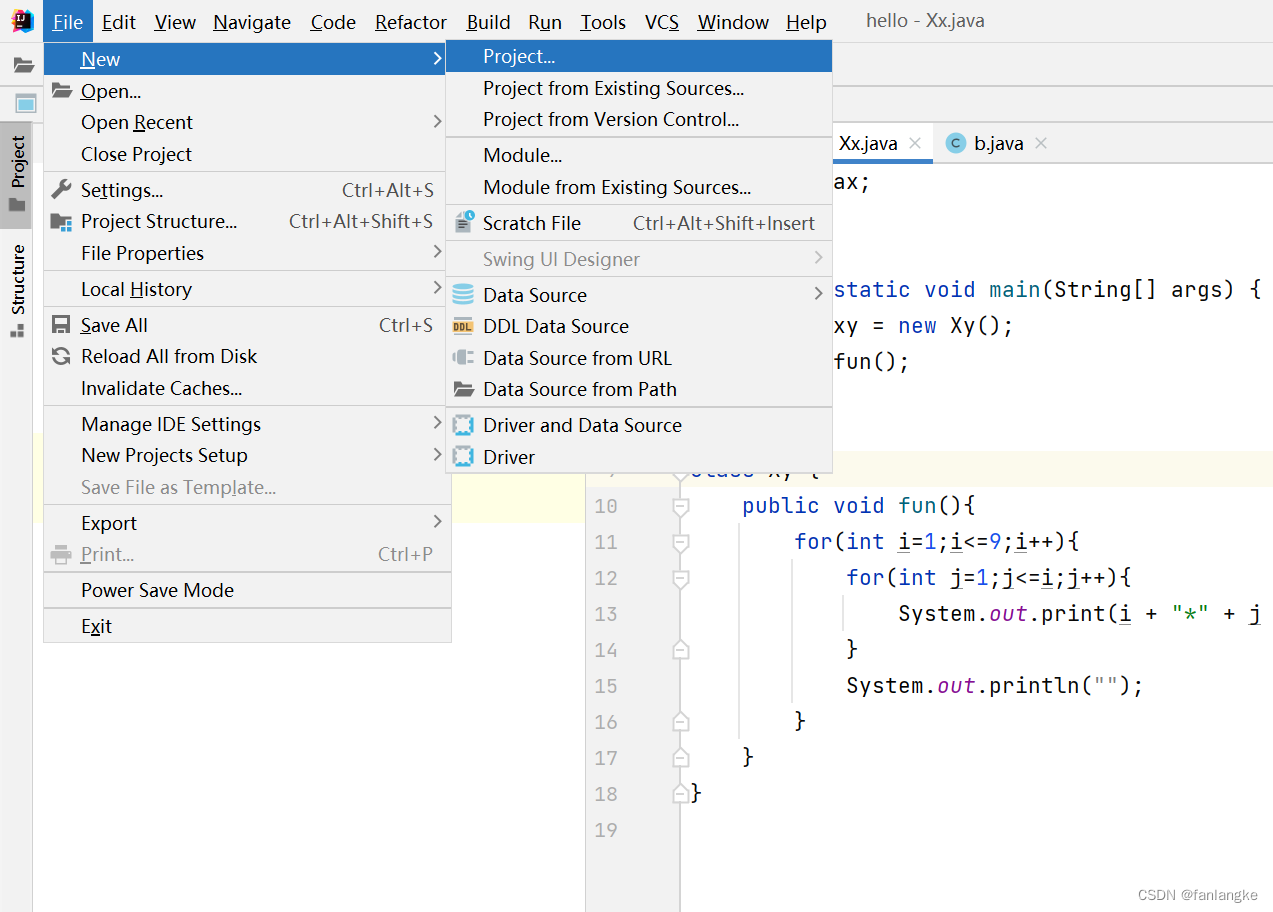The height and width of the screenshot is (912, 1273).
Task: Open the Code menu
Action: pyautogui.click(x=333, y=22)
